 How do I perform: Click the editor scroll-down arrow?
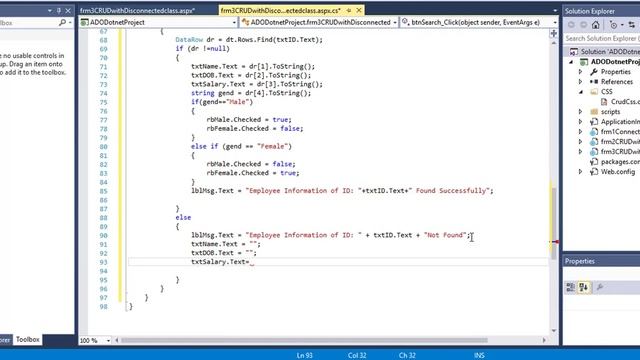(x=553, y=331)
